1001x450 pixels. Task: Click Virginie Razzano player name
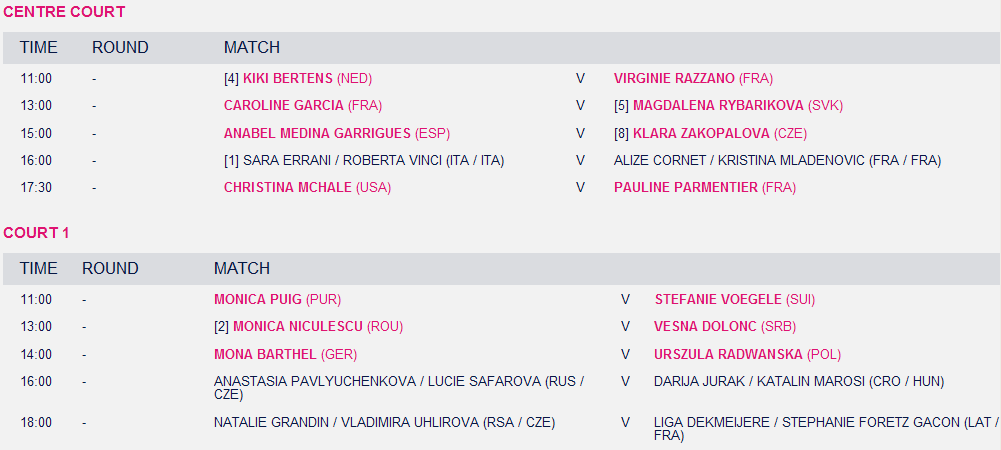click(x=675, y=79)
